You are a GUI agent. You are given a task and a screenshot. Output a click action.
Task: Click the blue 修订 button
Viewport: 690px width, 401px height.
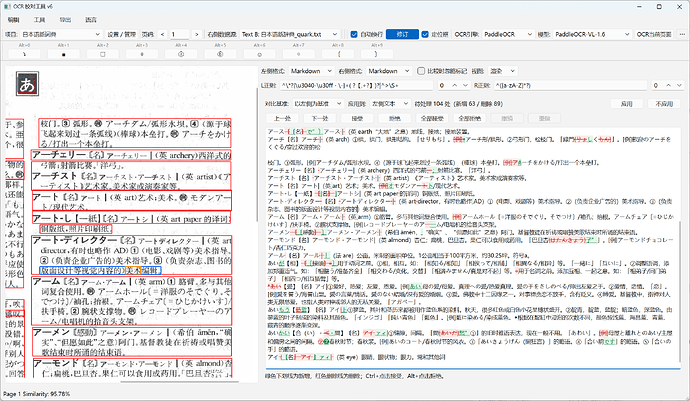402,34
